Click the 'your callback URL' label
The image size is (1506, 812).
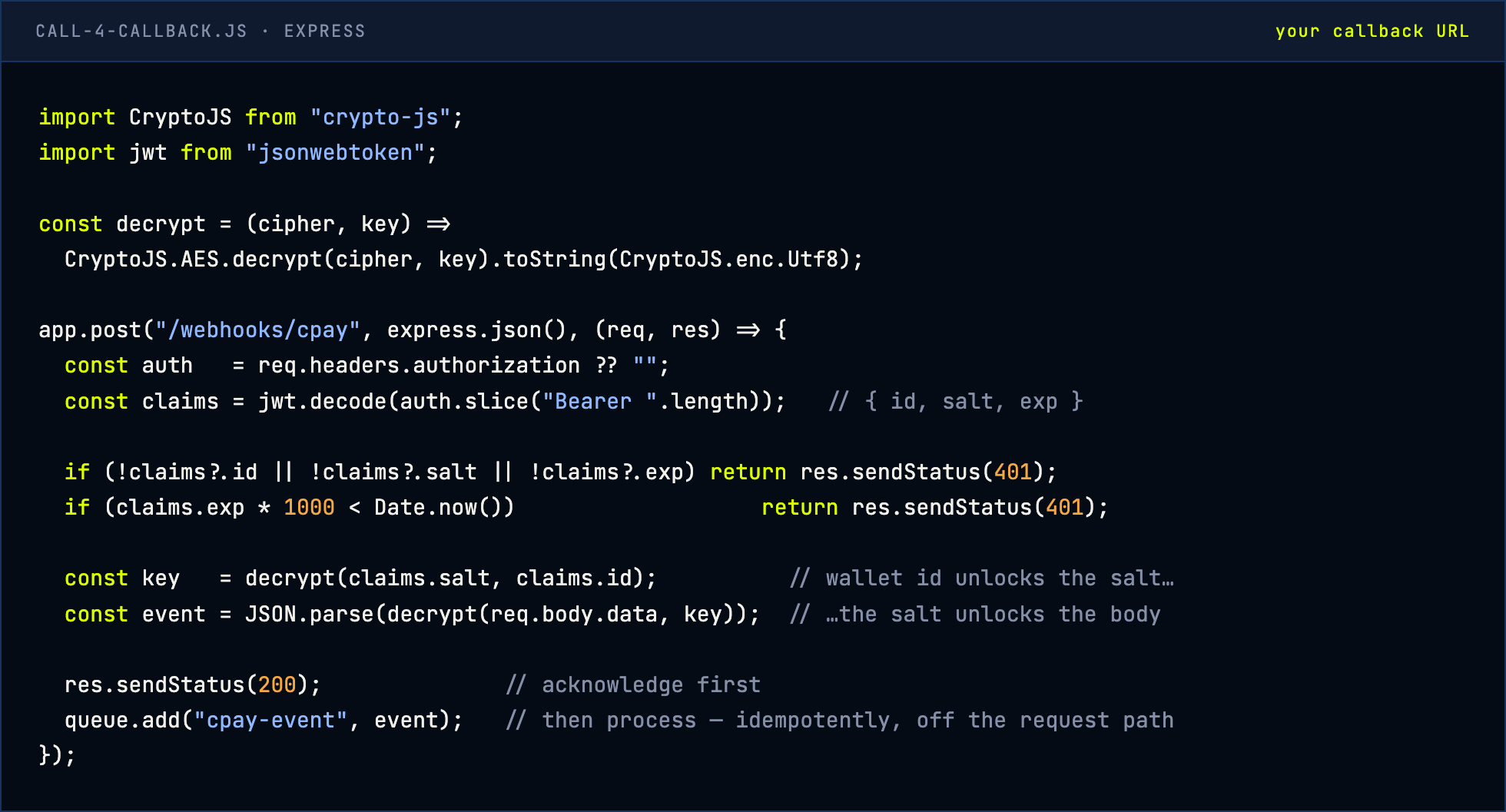pyautogui.click(x=1372, y=31)
